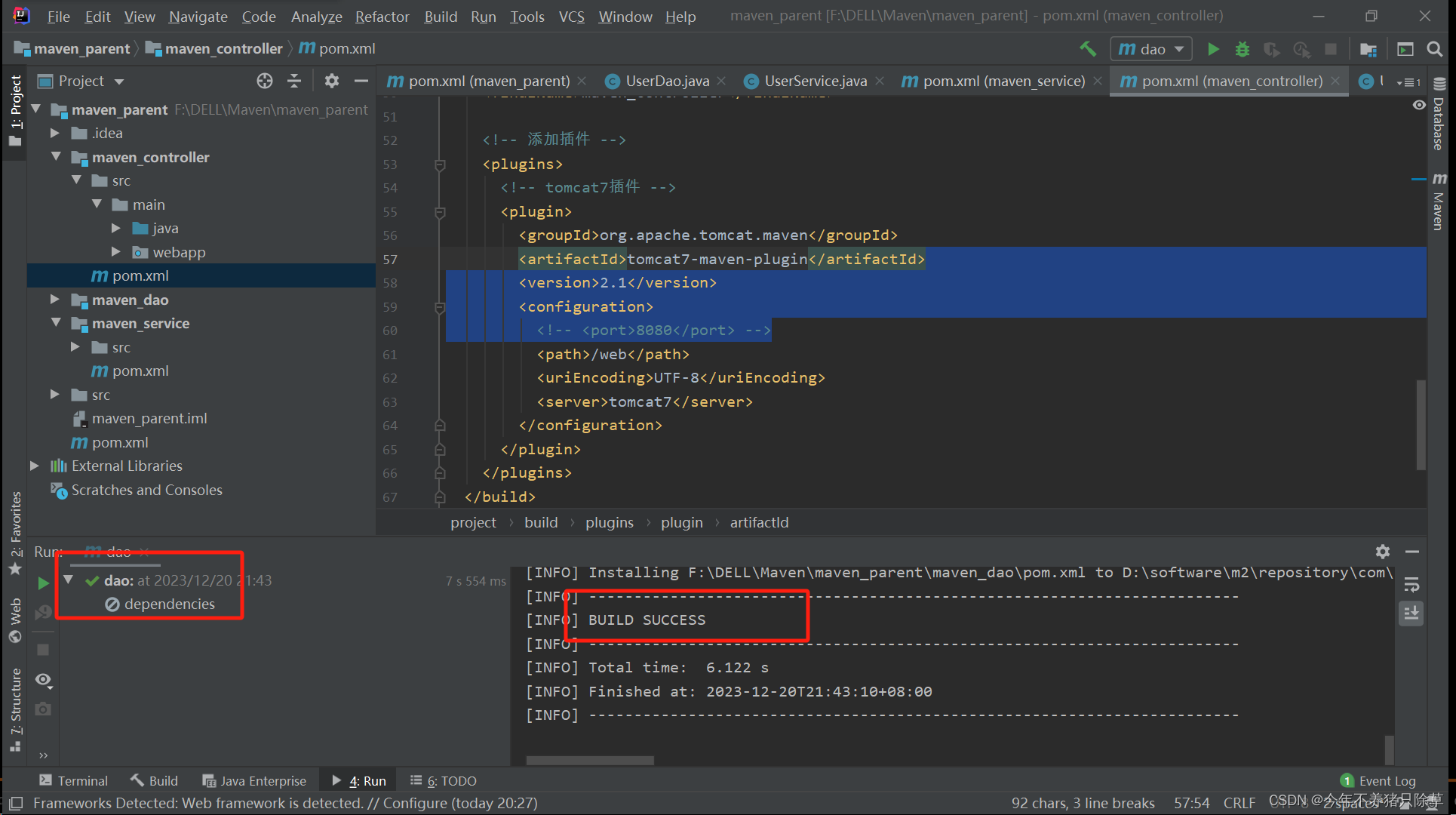Open the Refactor menu
Image resolution: width=1456 pixels, height=815 pixels.
(382, 17)
